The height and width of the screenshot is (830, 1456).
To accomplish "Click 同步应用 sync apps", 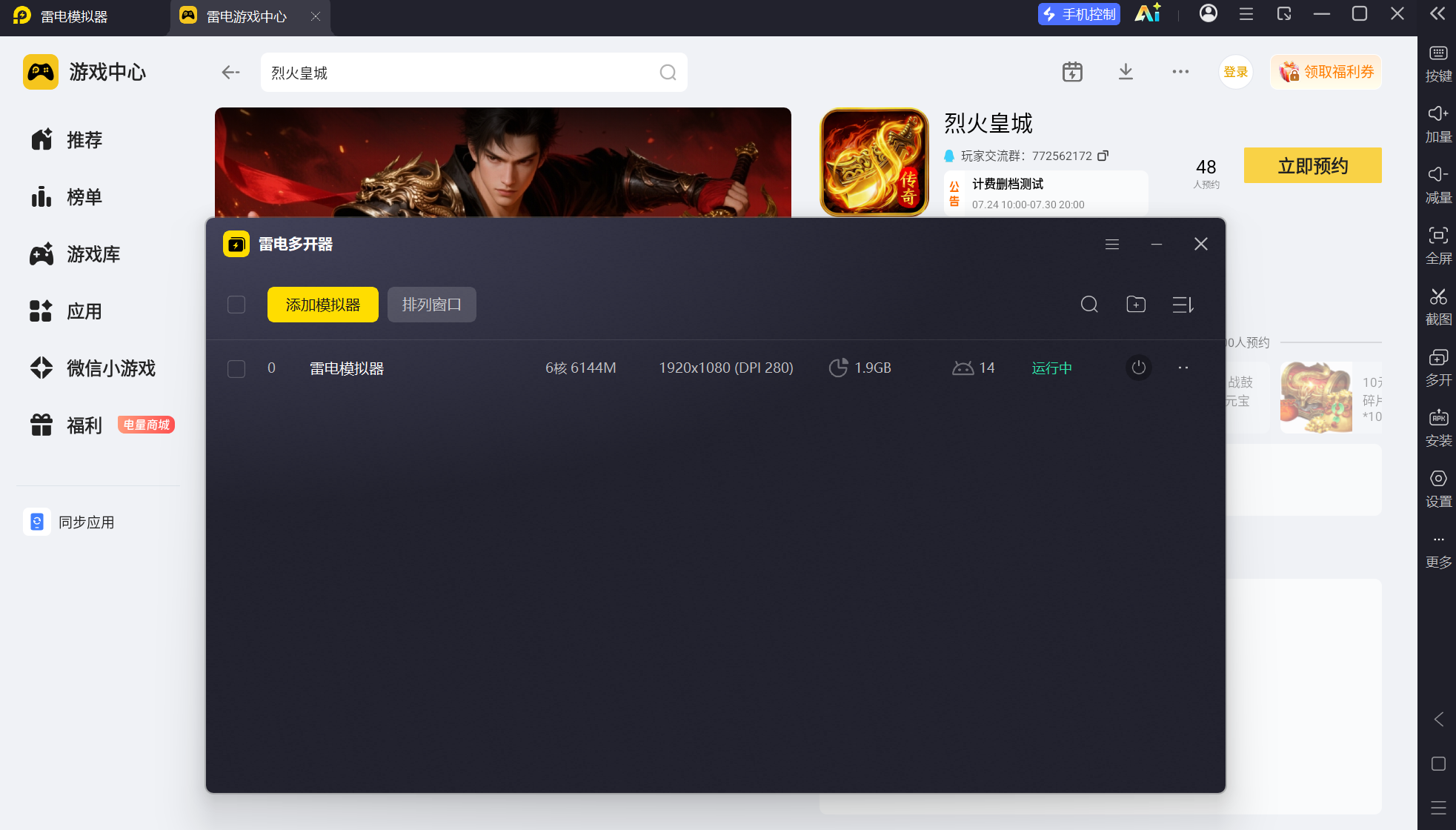I will coord(69,522).
